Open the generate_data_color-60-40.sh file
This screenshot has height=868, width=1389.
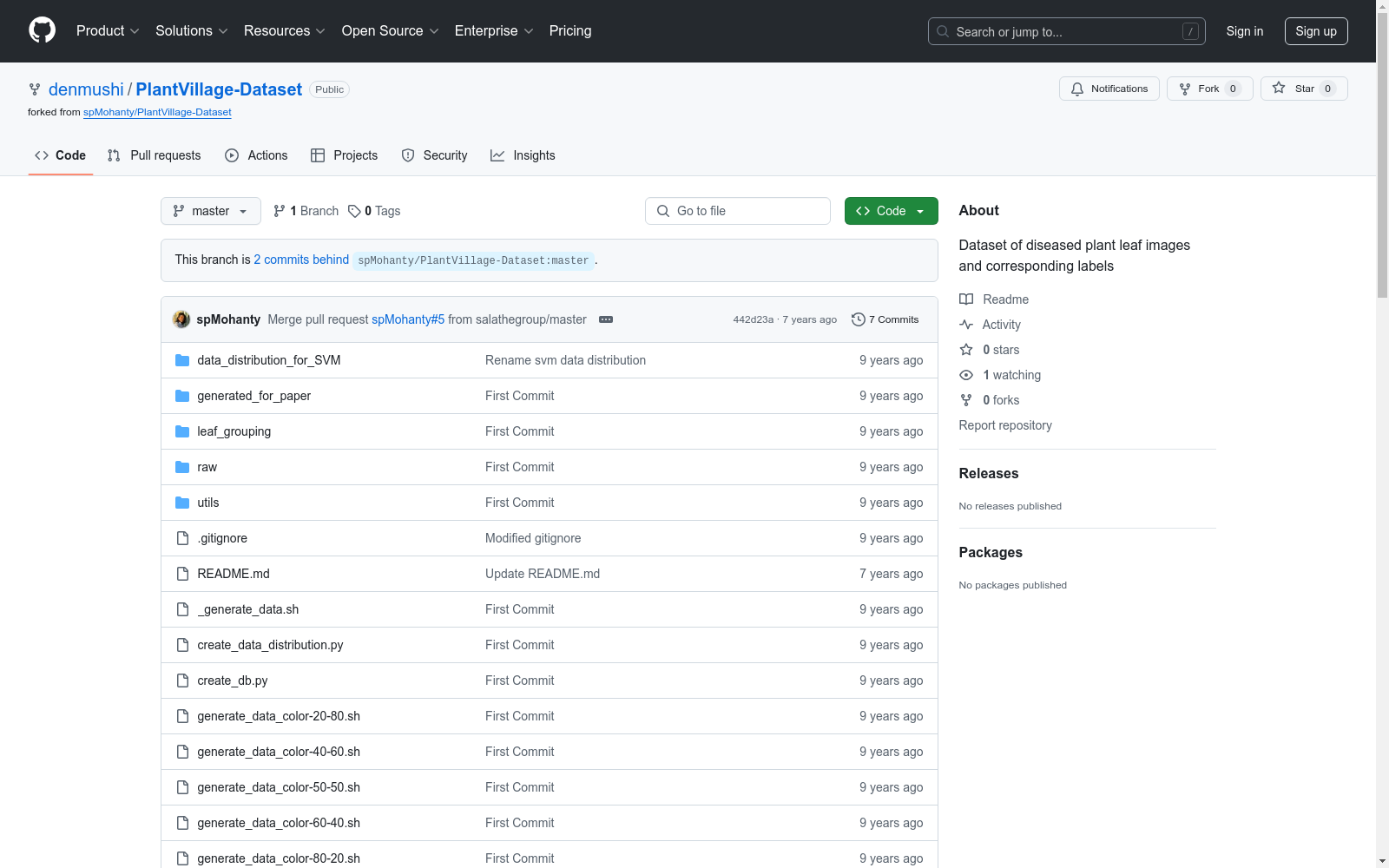click(279, 823)
